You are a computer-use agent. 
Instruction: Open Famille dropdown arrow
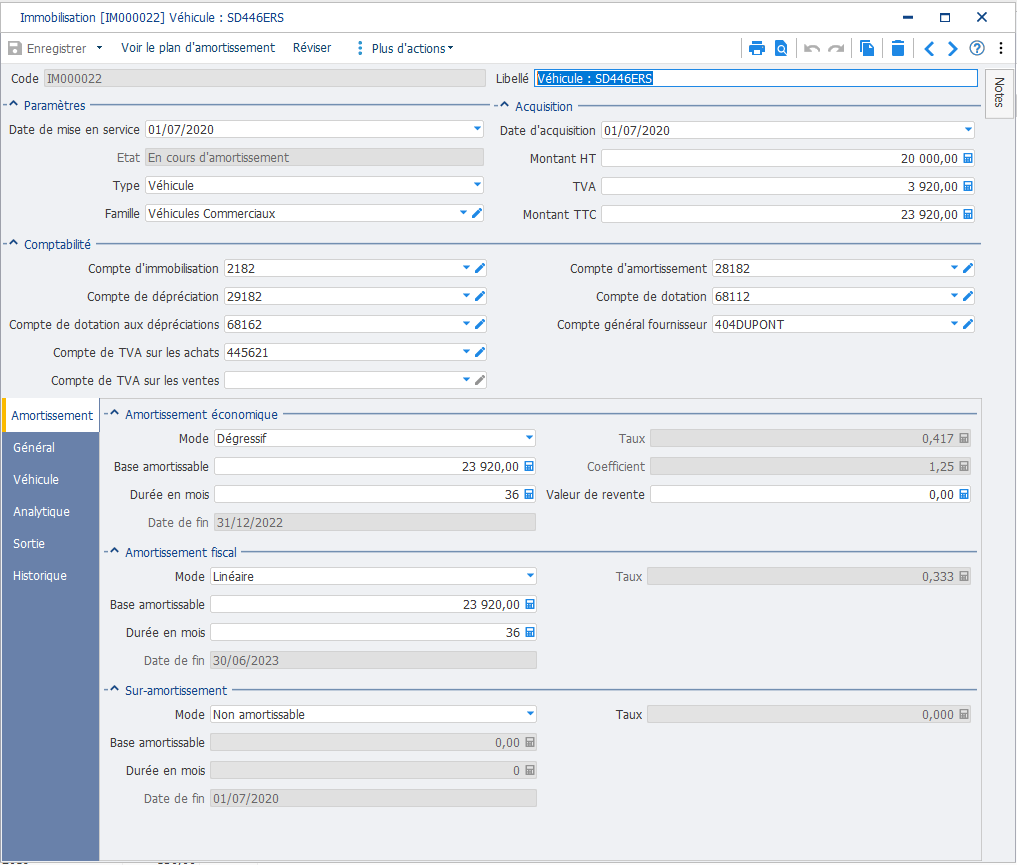pyautogui.click(x=463, y=213)
